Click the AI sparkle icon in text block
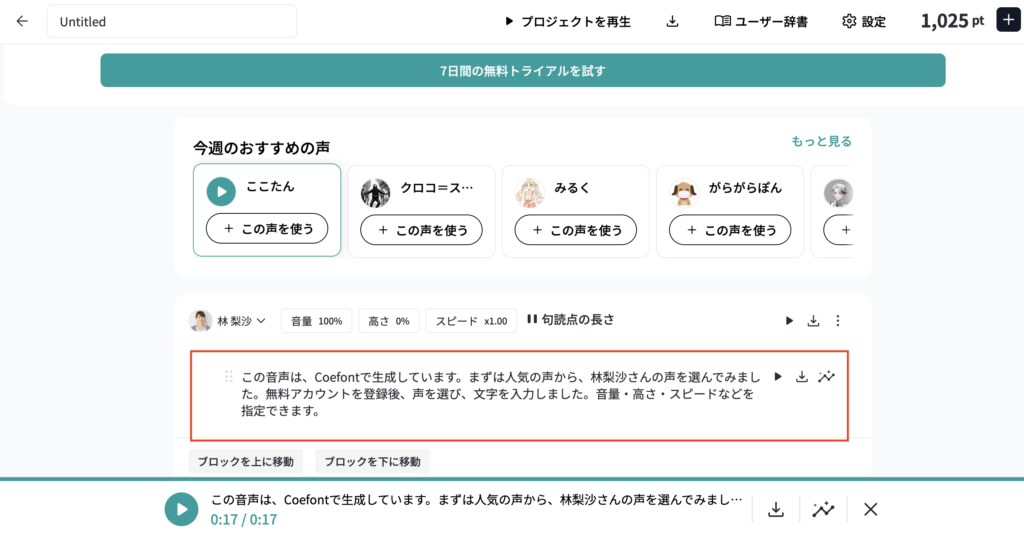 pyautogui.click(x=826, y=377)
